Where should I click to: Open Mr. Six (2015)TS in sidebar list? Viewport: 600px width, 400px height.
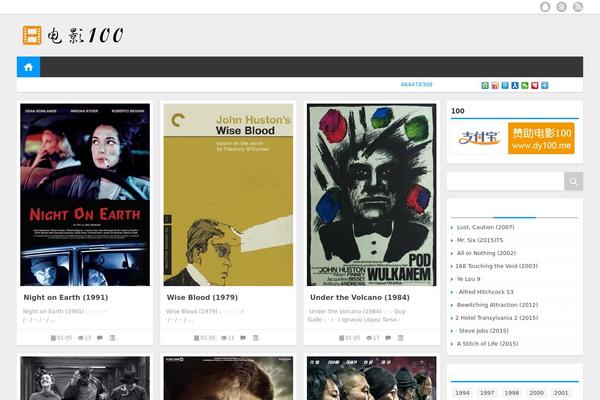click(x=480, y=240)
